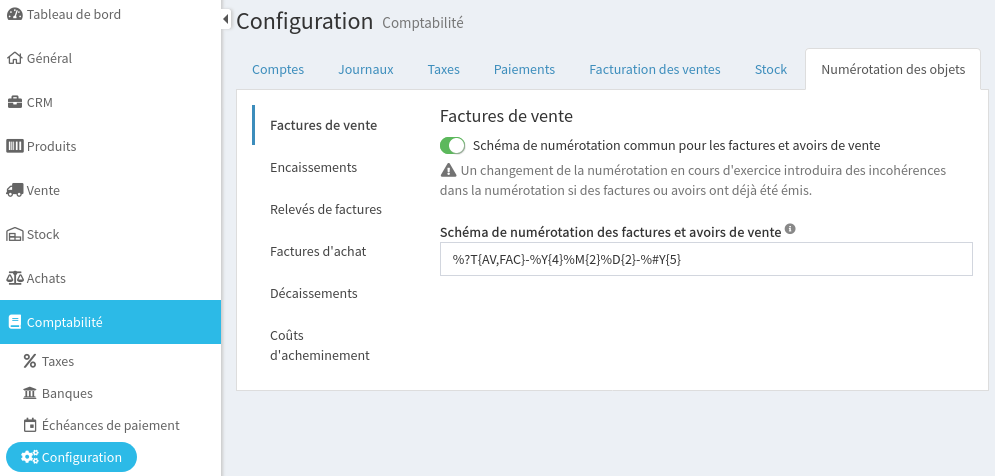This screenshot has width=995, height=476.
Task: Click the Tableau de bord gauge icon
Action: click(x=15, y=14)
